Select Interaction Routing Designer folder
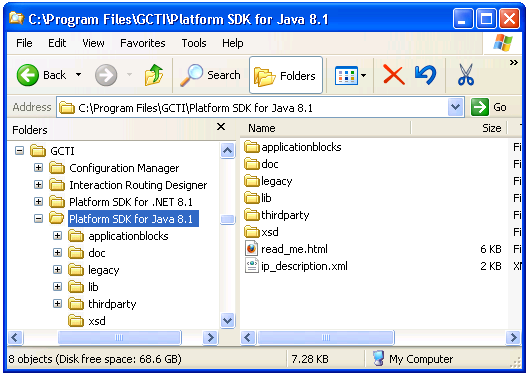Viewport: 529px width, 375px height. 128,185
